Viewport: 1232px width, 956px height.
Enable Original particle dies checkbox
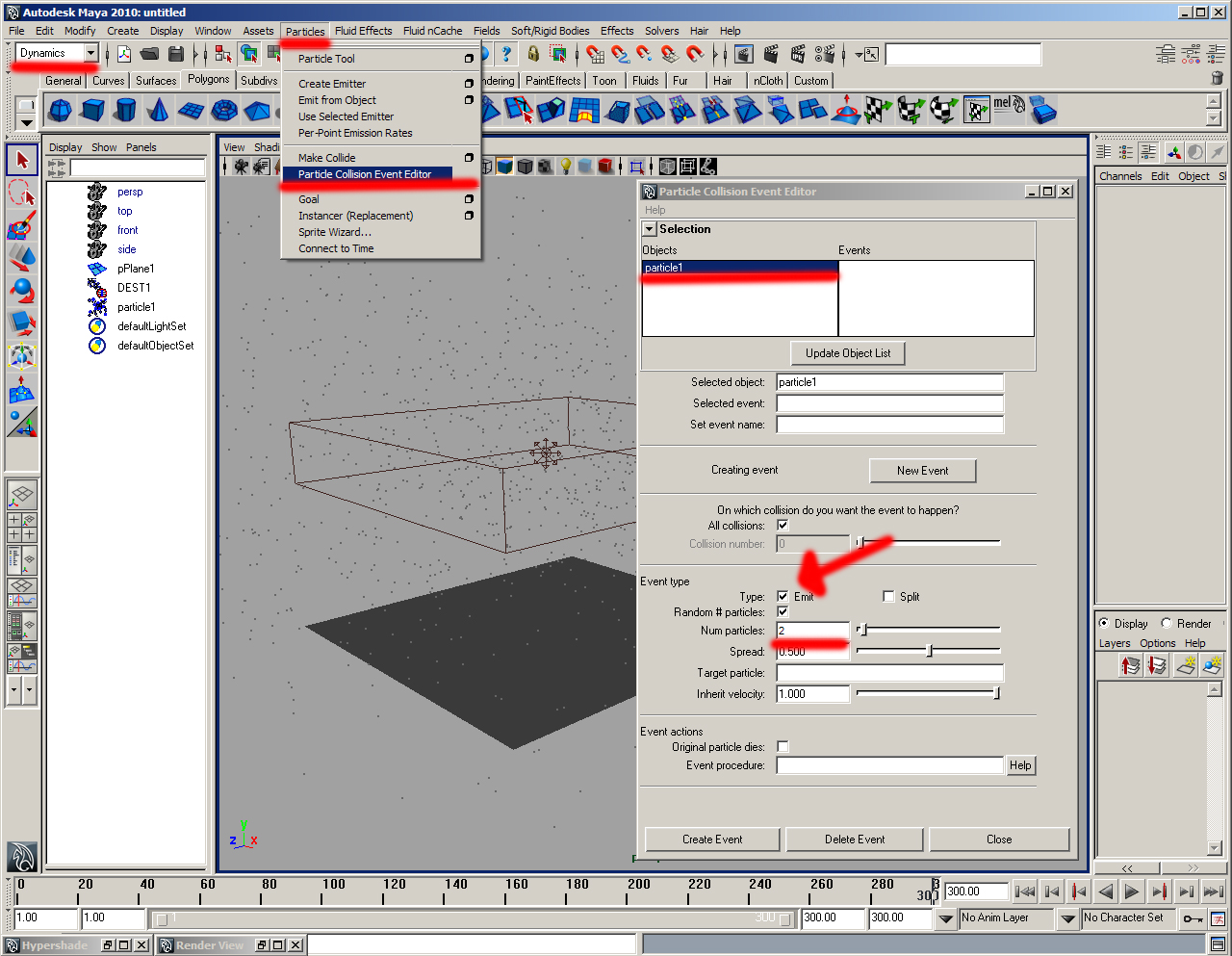783,747
